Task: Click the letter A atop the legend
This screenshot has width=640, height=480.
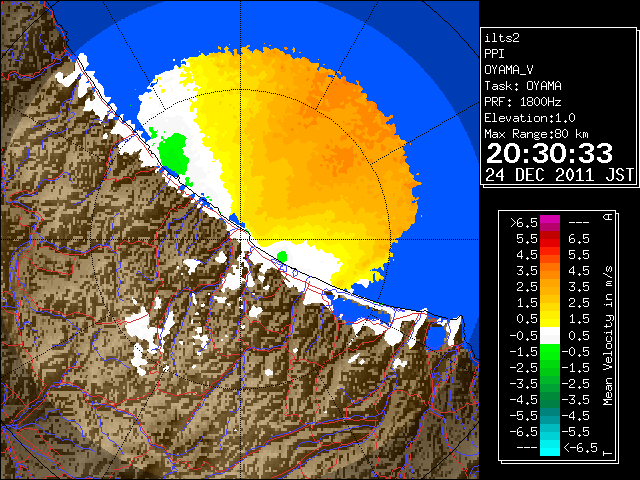Action: [x=608, y=217]
